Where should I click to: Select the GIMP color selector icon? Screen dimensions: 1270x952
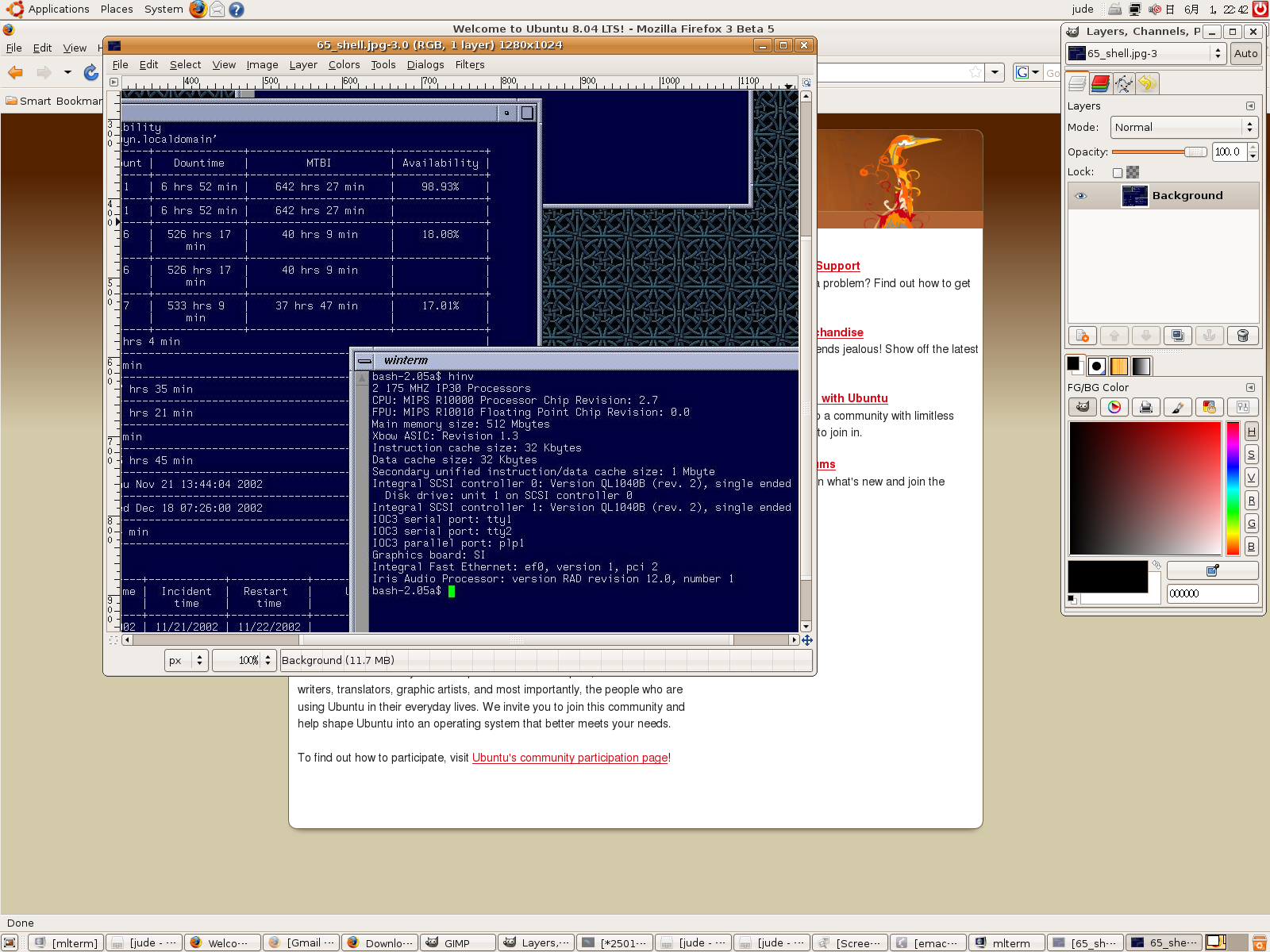1083,407
